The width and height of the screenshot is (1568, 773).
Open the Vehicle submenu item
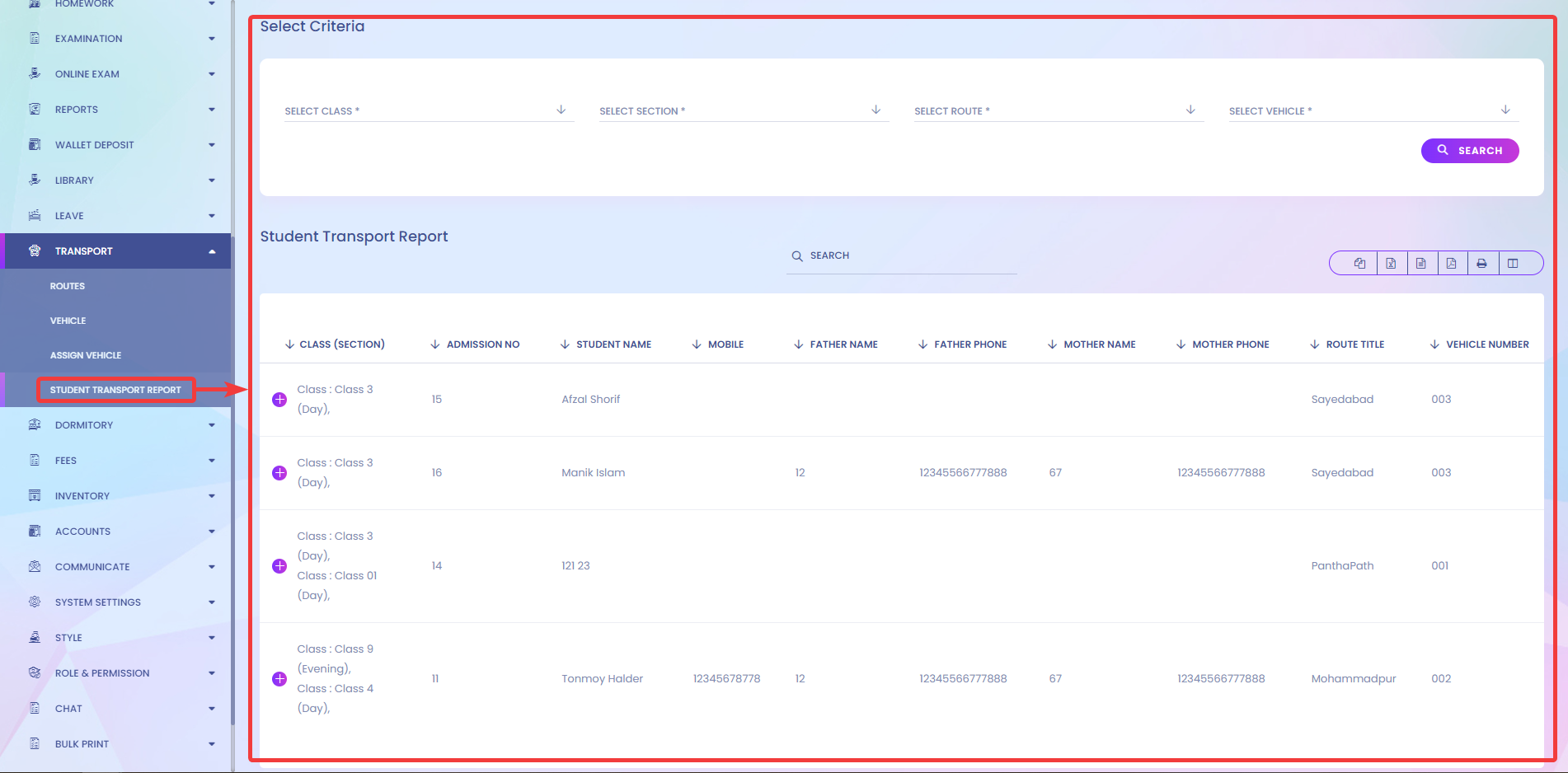coord(68,321)
